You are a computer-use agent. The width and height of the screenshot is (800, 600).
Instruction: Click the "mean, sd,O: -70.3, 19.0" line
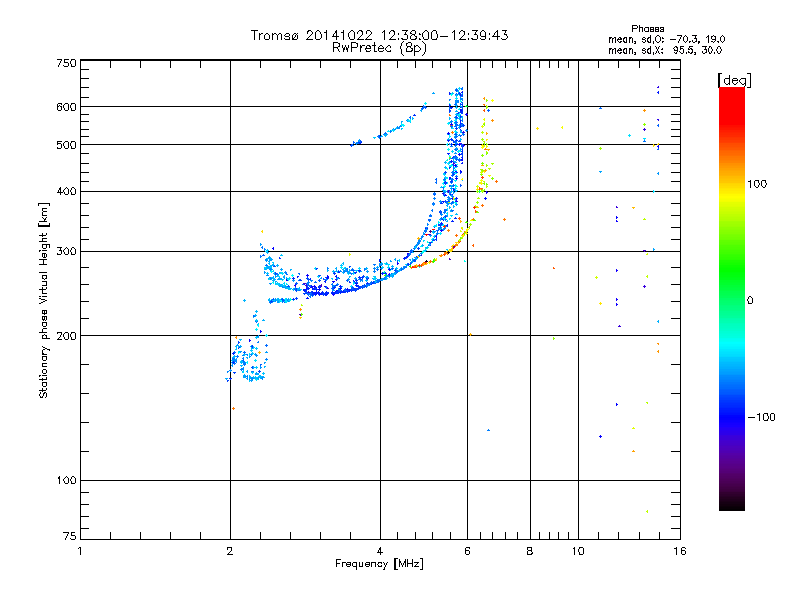pos(666,39)
